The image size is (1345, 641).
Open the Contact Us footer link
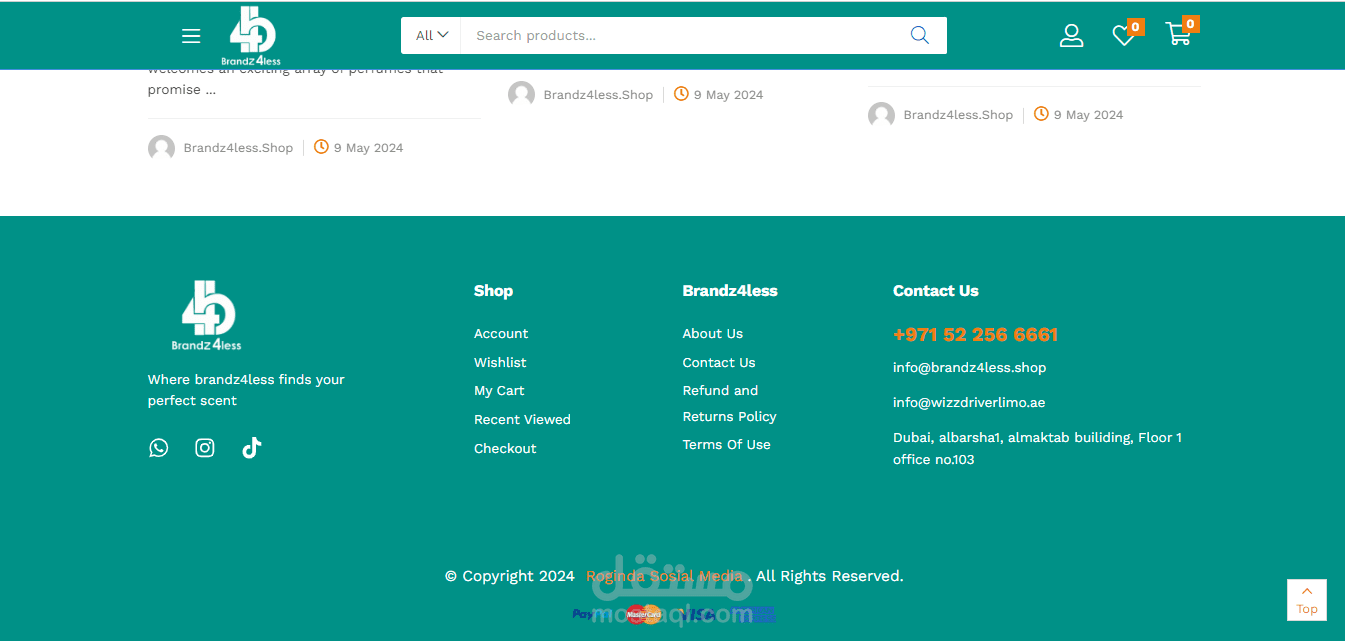tap(719, 362)
